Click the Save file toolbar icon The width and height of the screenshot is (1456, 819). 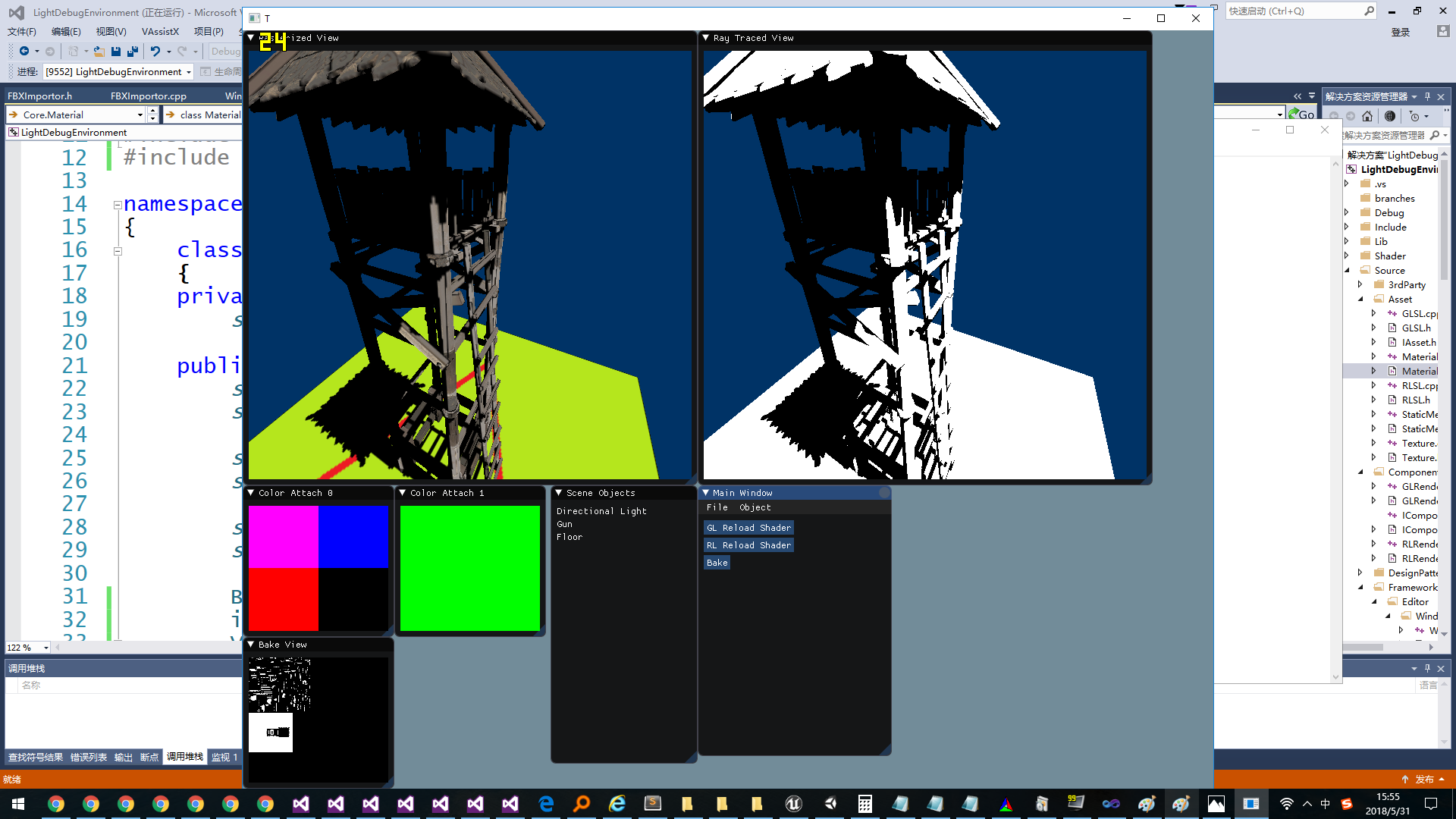pos(116,52)
